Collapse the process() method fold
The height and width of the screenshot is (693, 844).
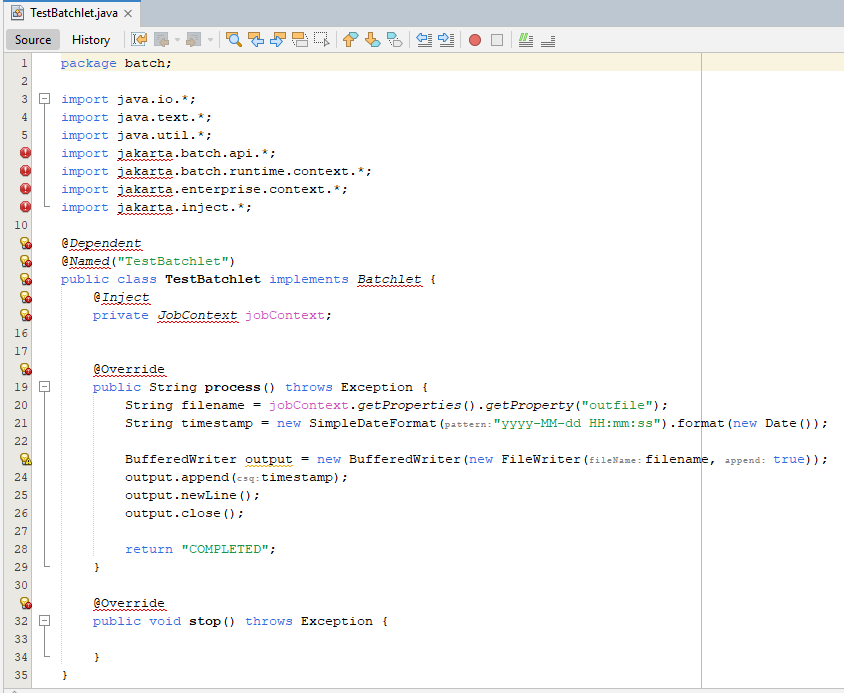(x=43, y=387)
